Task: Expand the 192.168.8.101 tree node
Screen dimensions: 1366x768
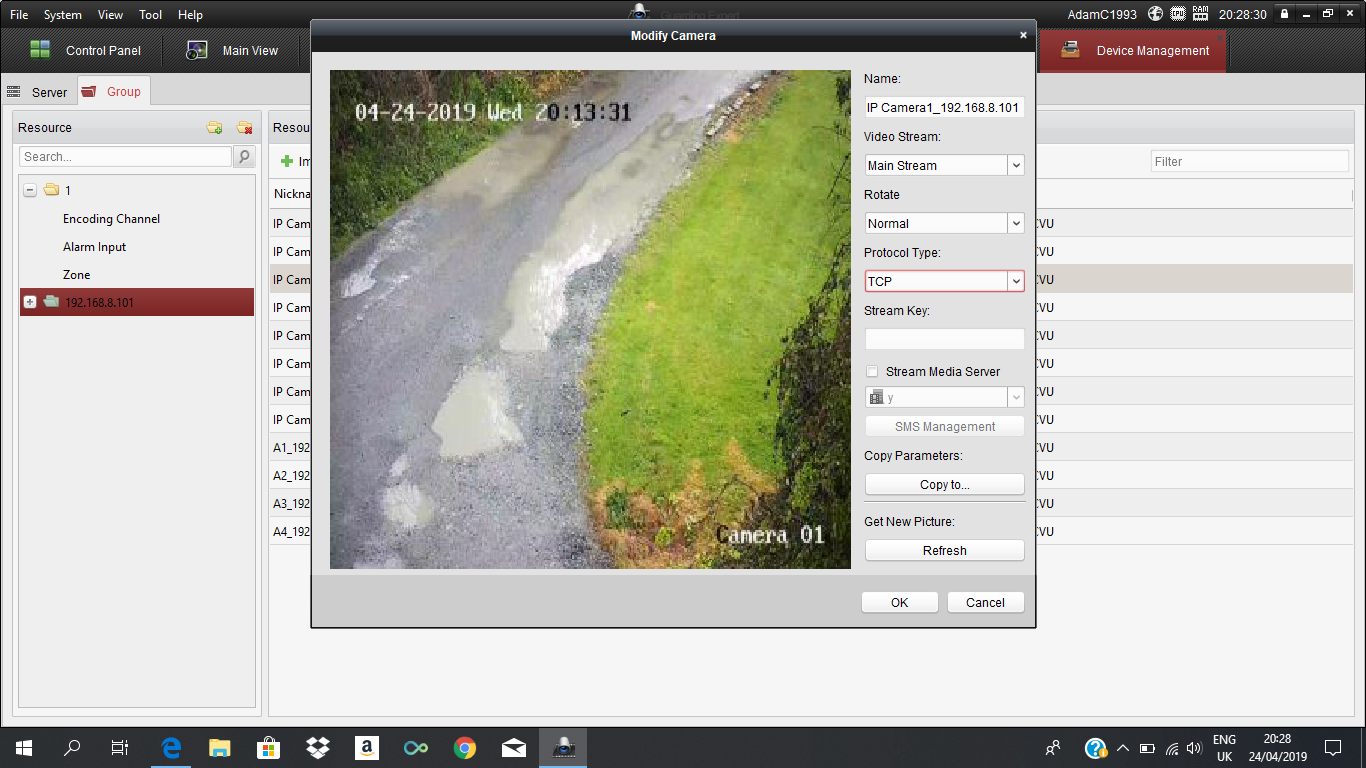Action: pyautogui.click(x=30, y=302)
